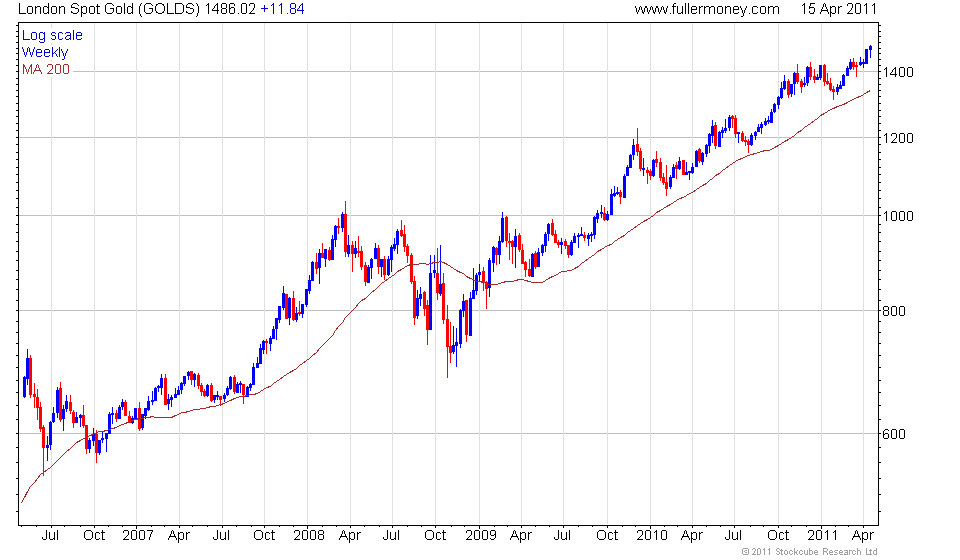Image resolution: width=960 pixels, height=560 pixels.
Task: Click the date 15 Apr 2011
Action: (x=838, y=9)
